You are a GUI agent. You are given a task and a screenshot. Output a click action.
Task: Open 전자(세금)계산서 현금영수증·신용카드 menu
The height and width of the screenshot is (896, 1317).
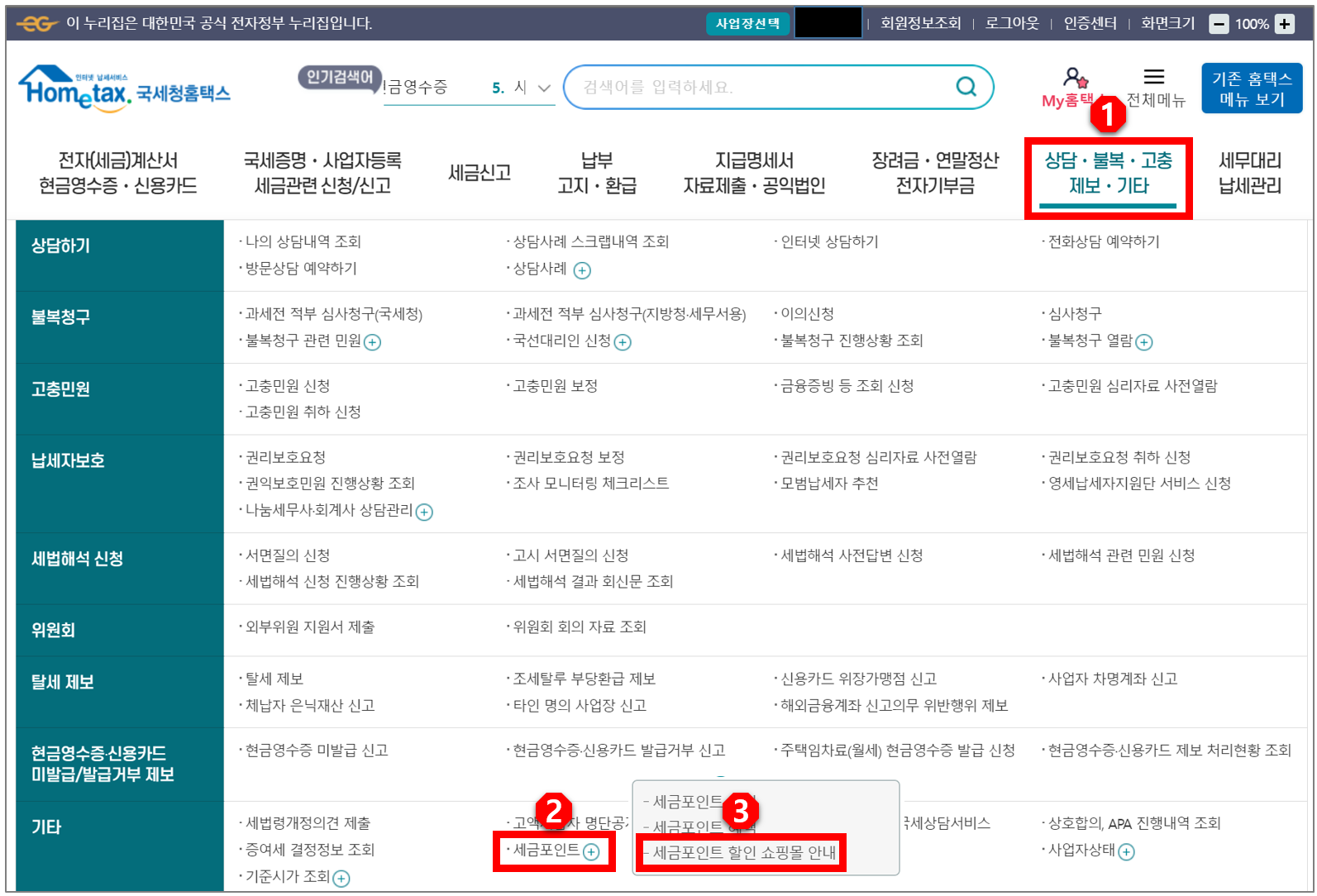tap(118, 173)
